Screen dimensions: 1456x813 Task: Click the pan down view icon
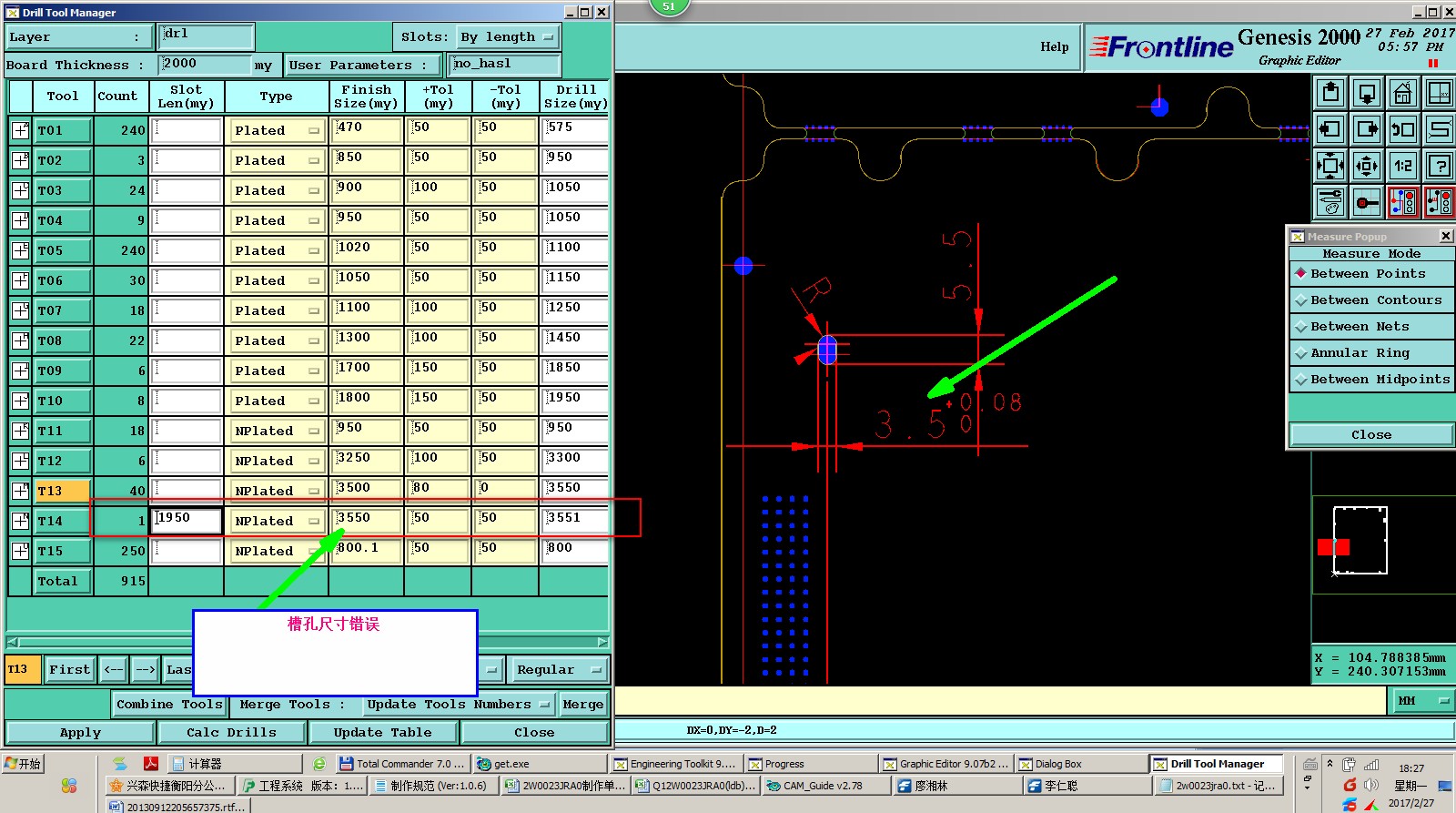(1367, 93)
